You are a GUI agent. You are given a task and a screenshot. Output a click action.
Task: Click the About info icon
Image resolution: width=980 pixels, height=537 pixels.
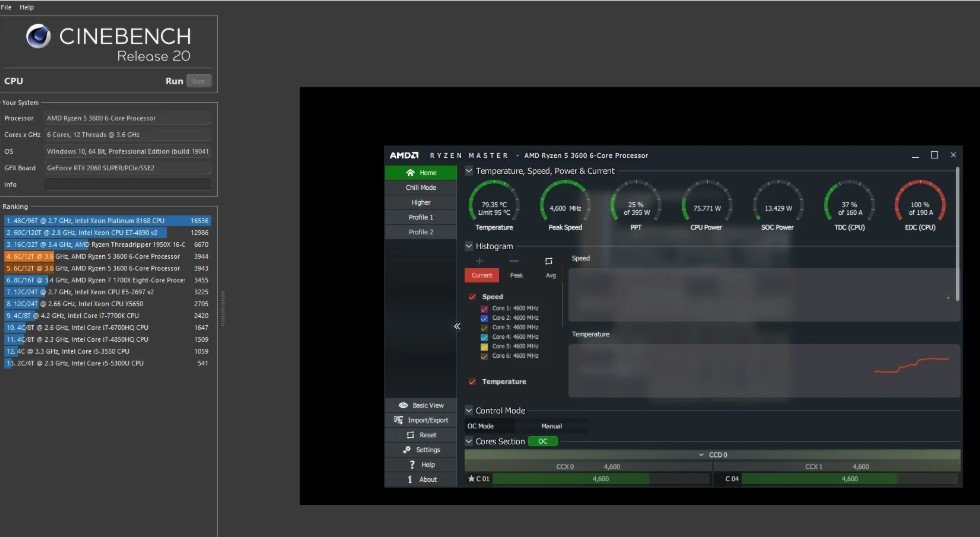coord(410,479)
